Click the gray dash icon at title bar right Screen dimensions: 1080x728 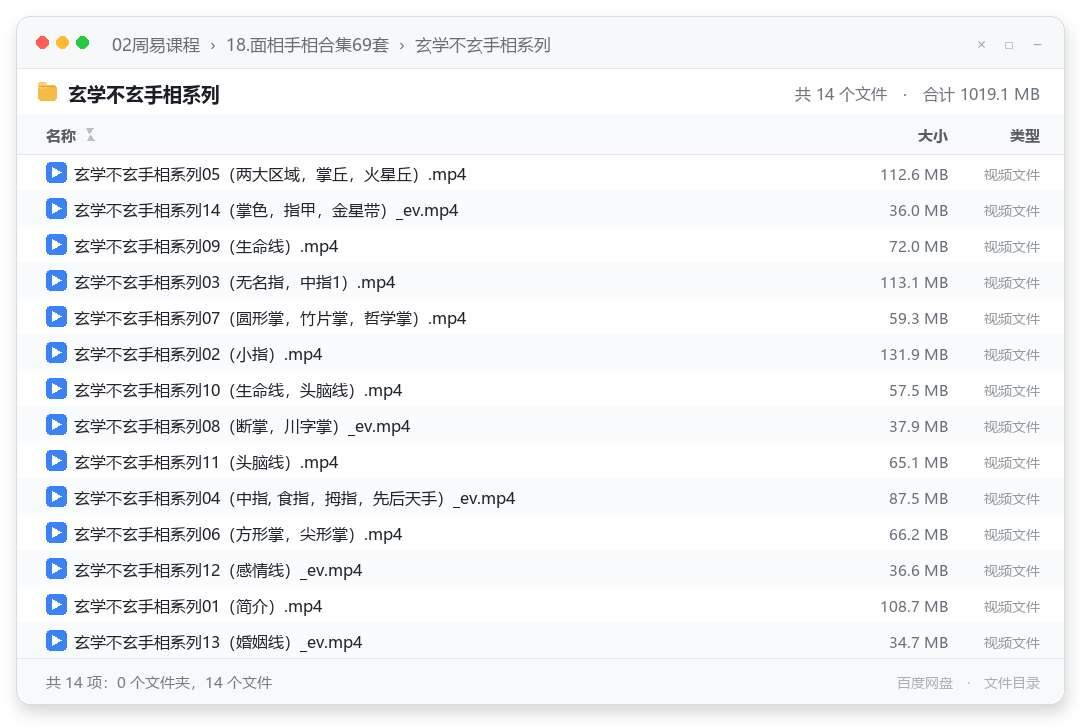[x=1037, y=45]
